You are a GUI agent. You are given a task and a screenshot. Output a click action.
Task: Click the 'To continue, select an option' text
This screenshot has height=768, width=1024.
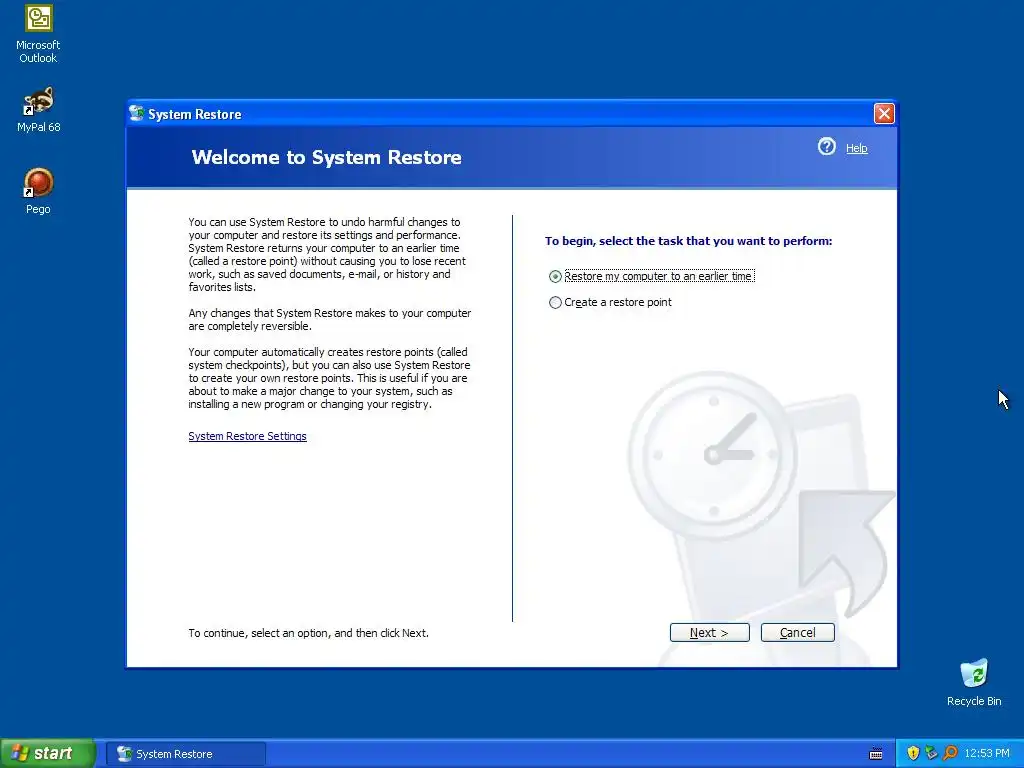click(x=308, y=633)
